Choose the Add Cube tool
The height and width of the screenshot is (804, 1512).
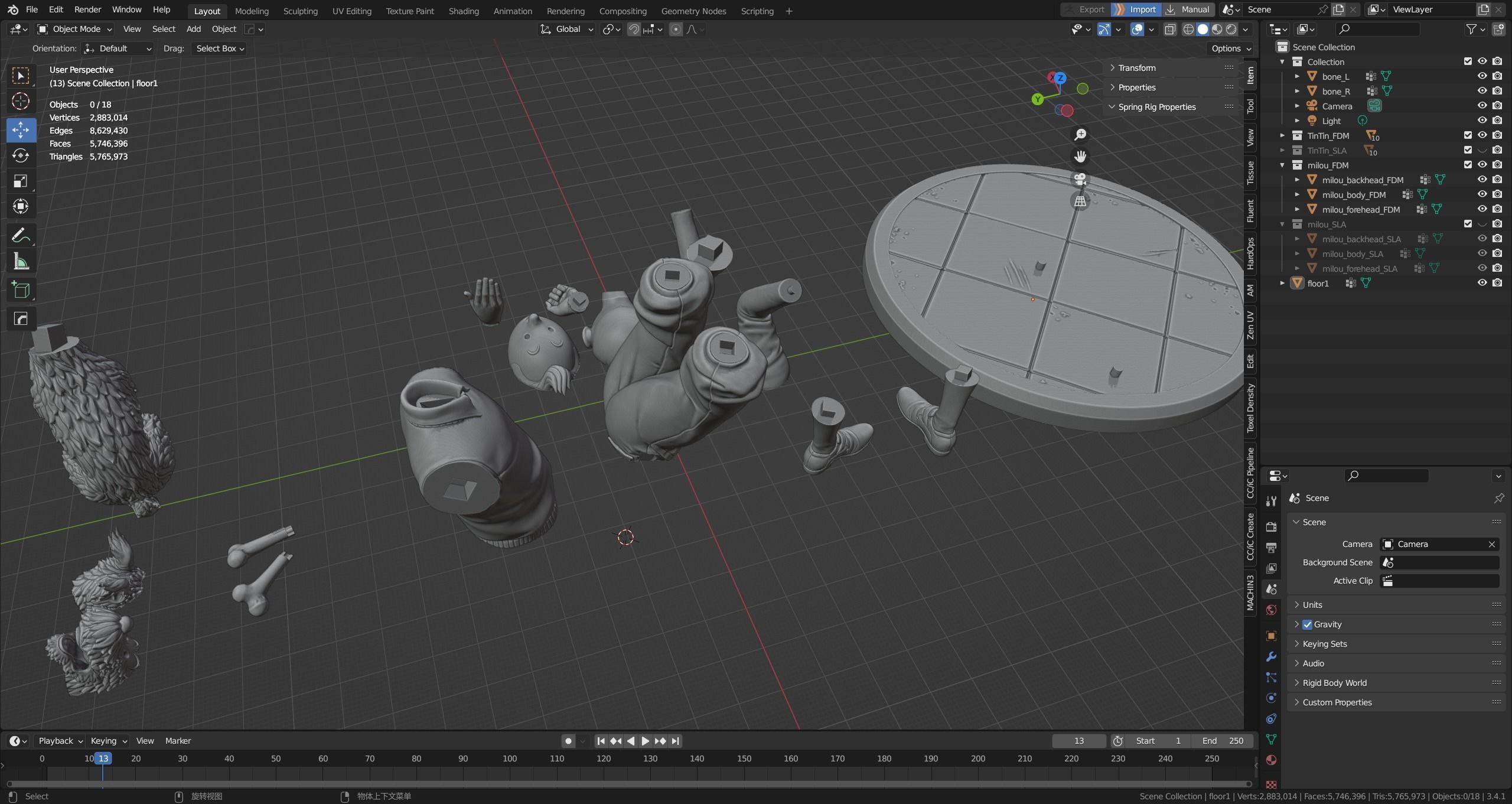point(21,290)
